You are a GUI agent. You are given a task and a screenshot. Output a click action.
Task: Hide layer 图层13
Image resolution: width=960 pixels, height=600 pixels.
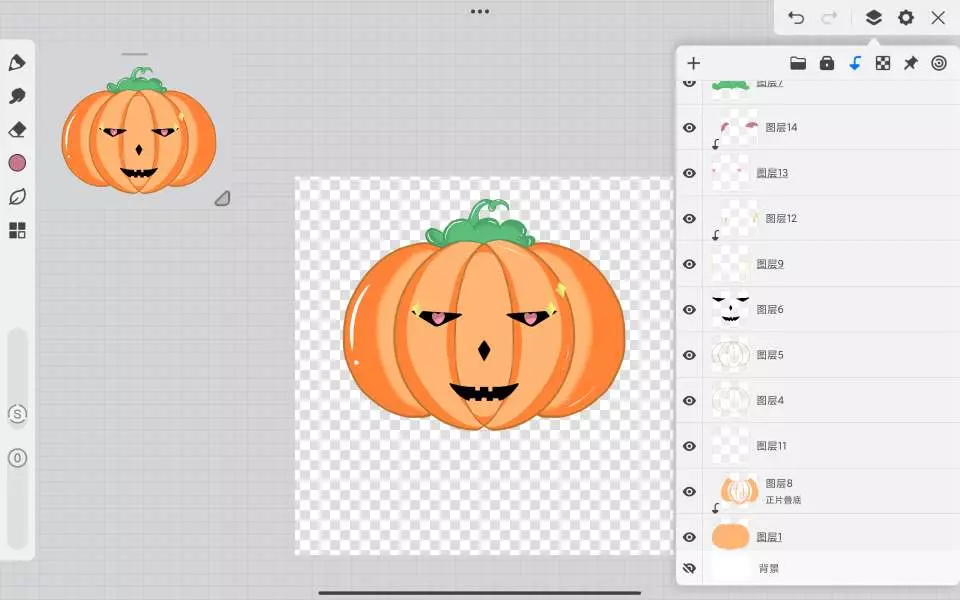[x=689, y=173]
